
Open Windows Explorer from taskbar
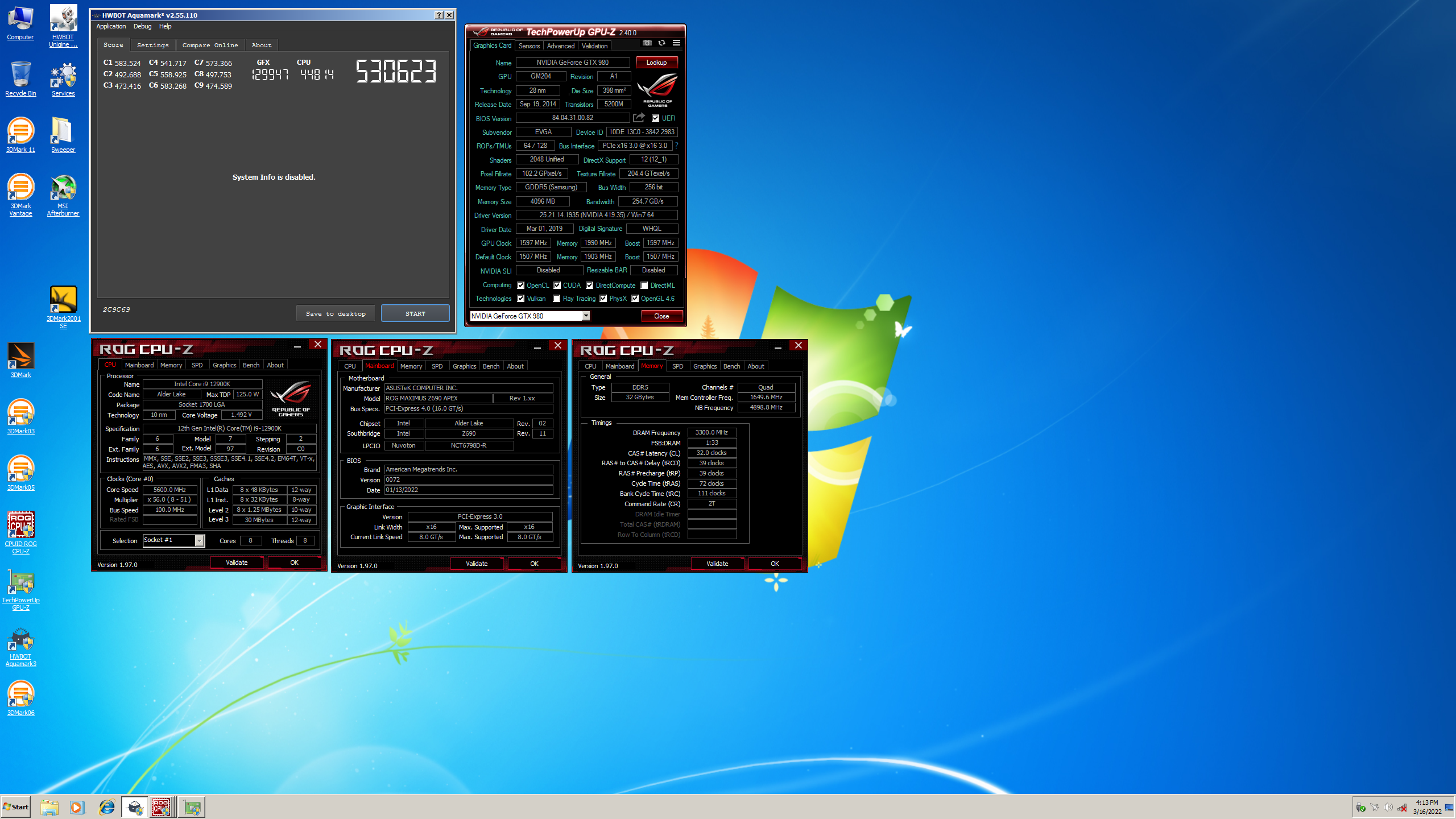(x=49, y=807)
